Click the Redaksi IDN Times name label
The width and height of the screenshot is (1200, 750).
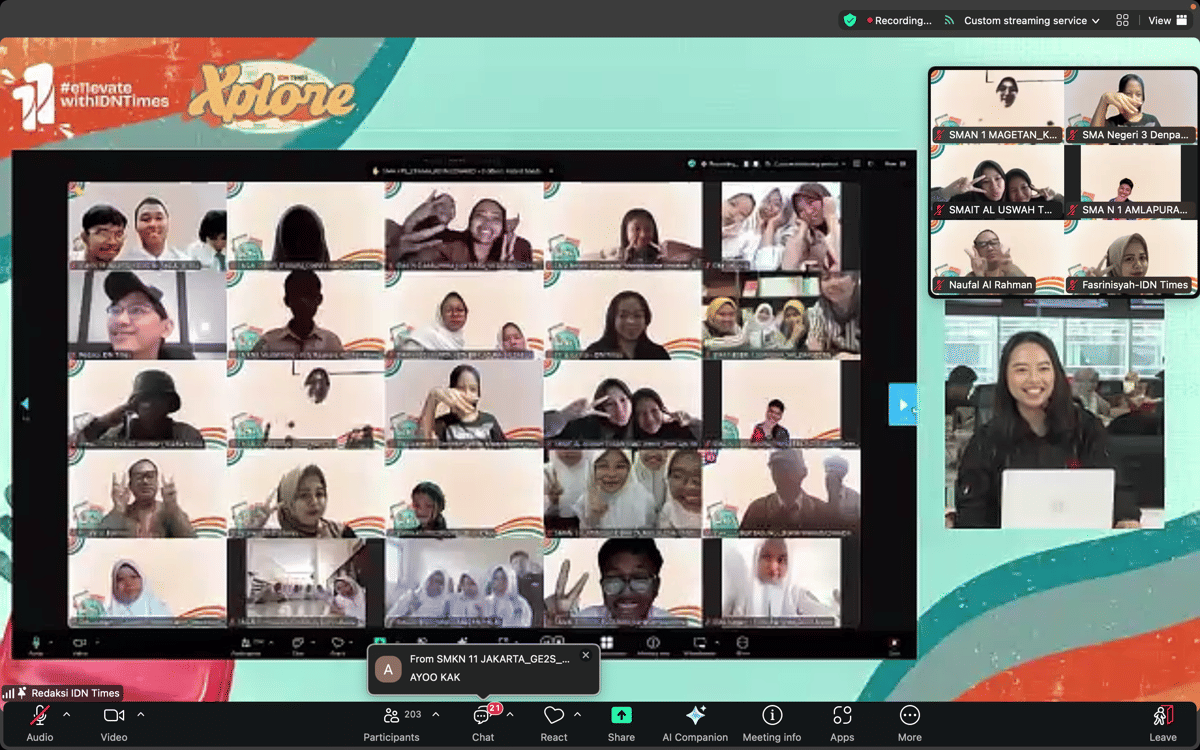pos(75,693)
